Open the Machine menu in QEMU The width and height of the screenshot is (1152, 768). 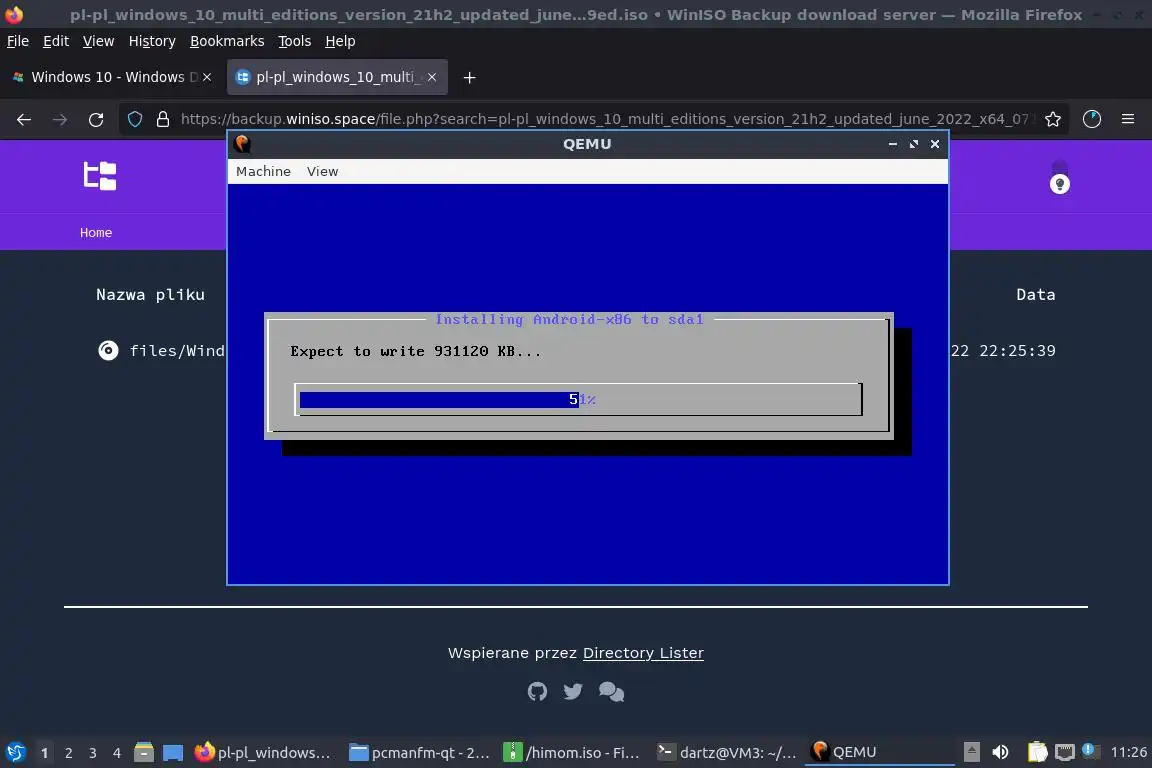pos(263,171)
